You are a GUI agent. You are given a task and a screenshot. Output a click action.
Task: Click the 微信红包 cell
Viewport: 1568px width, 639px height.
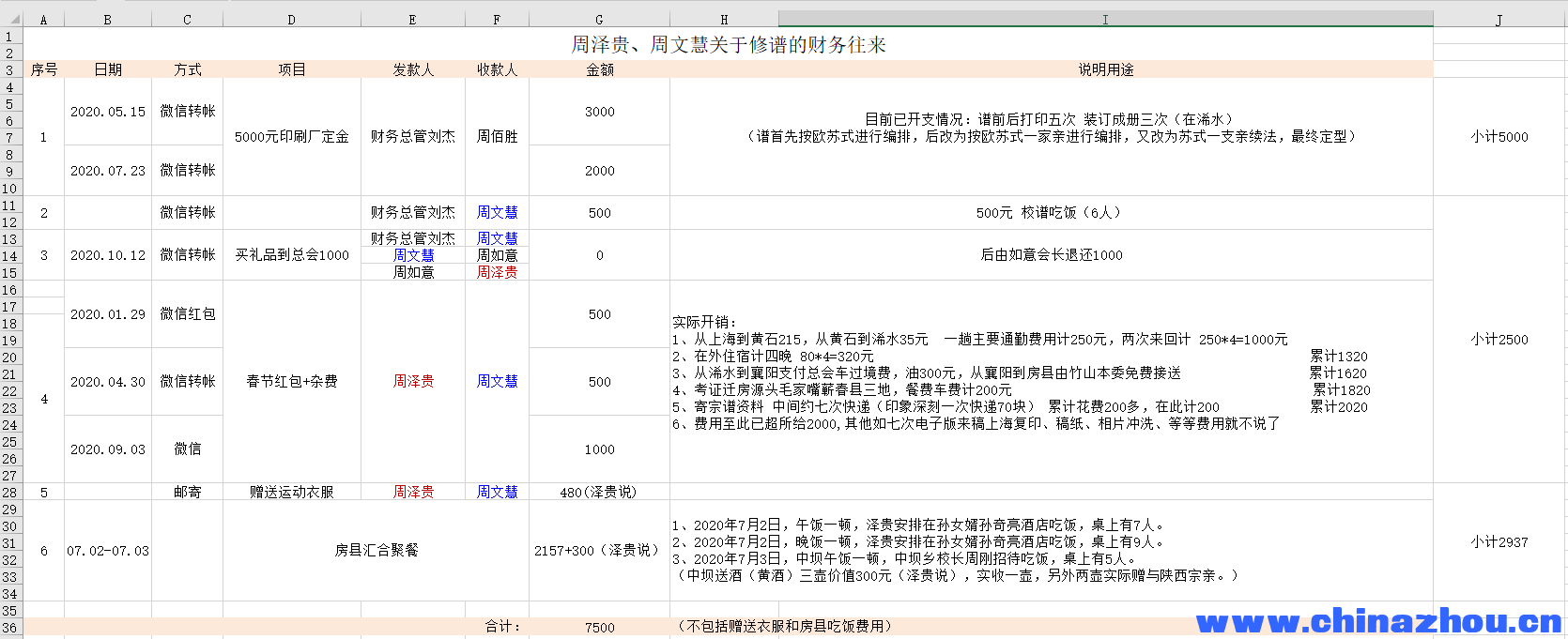(x=187, y=314)
